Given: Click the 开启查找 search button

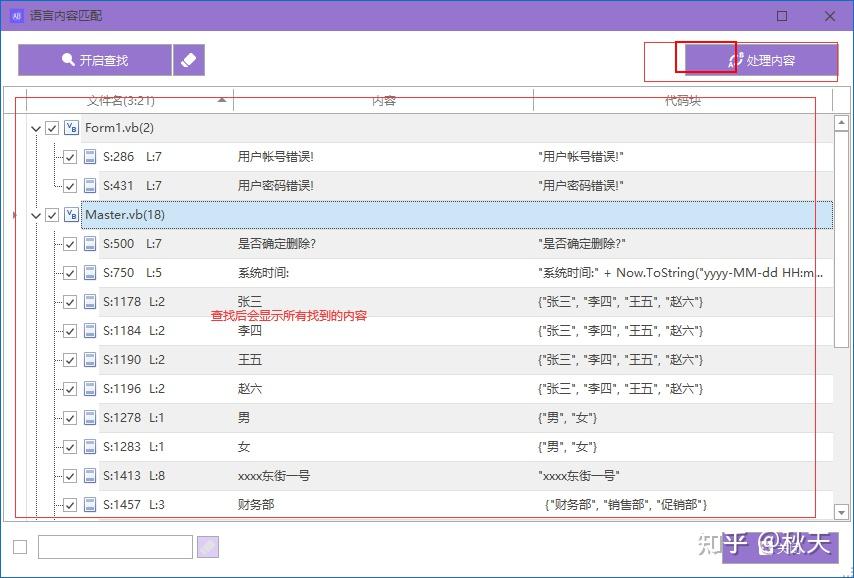Looking at the screenshot, I should (x=95, y=60).
